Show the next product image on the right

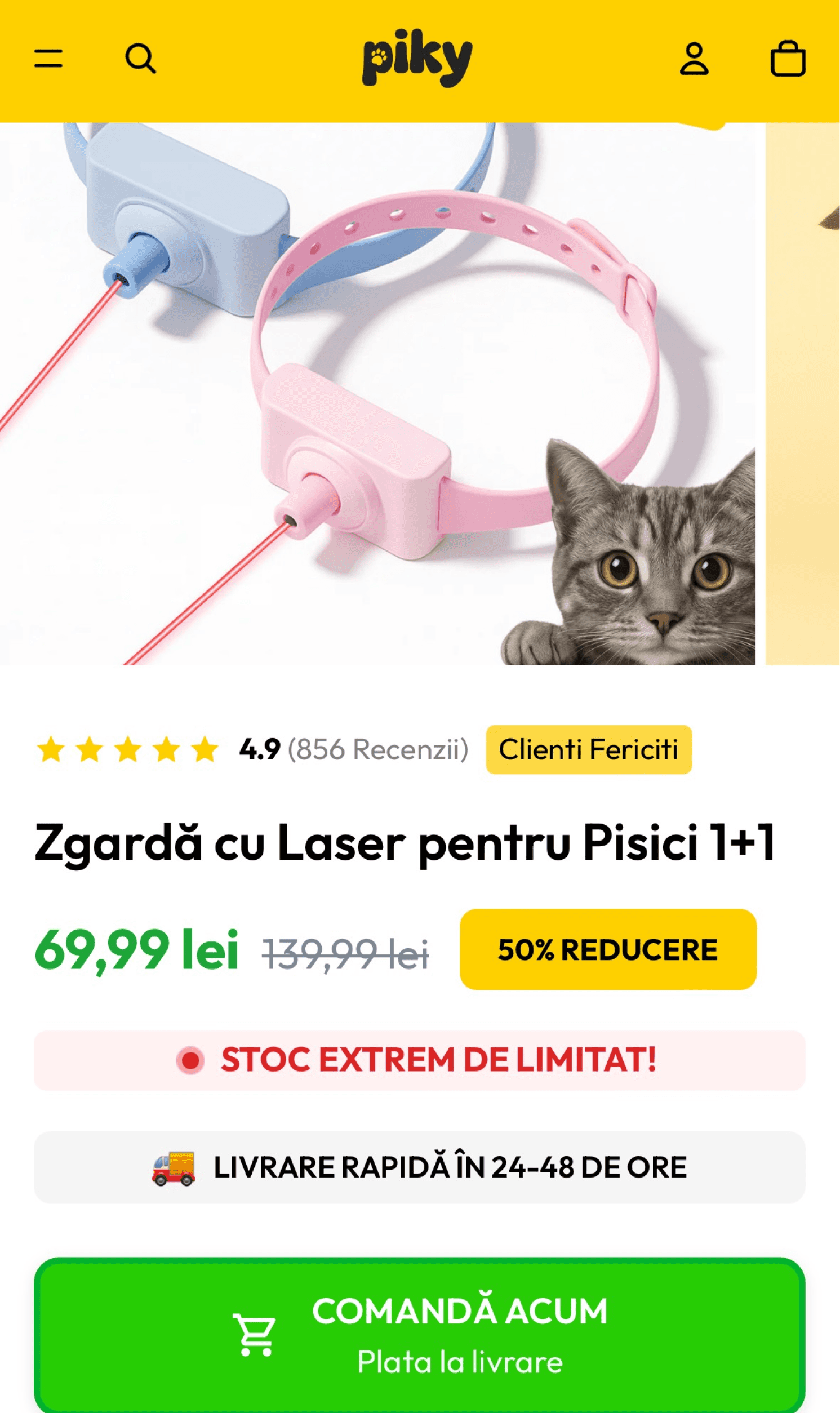point(803,394)
